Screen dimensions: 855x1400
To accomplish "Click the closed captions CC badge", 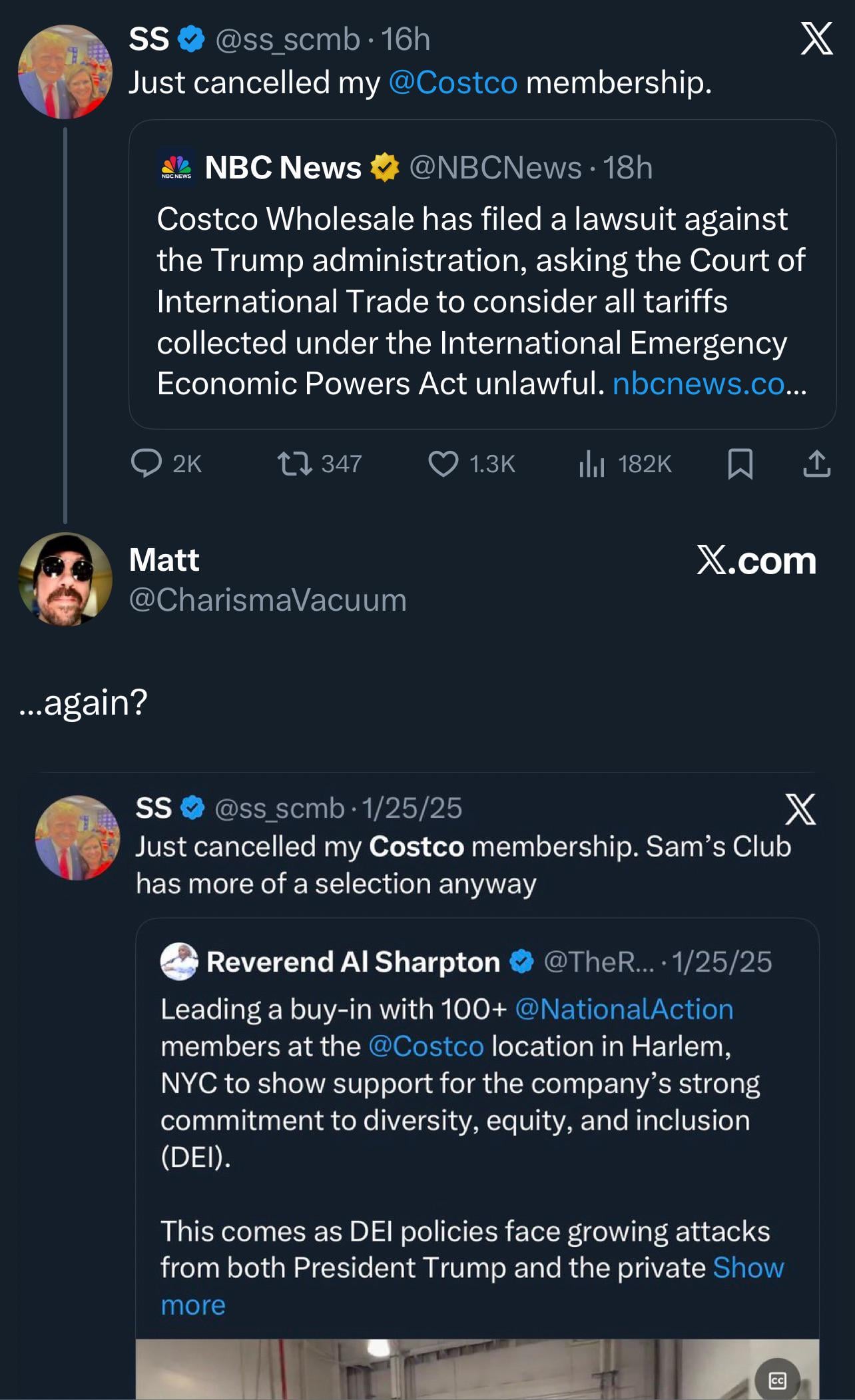I will pos(777,1380).
